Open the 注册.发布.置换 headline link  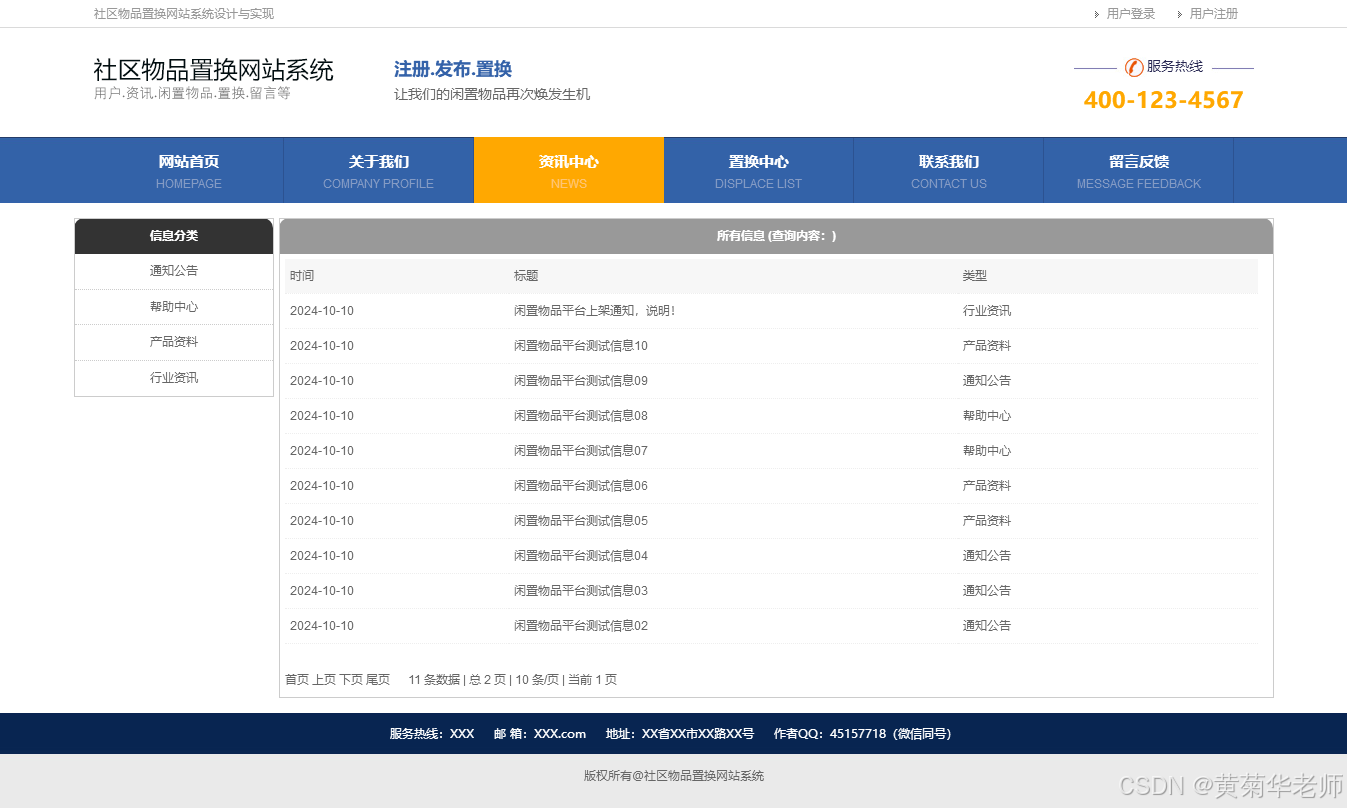point(450,68)
